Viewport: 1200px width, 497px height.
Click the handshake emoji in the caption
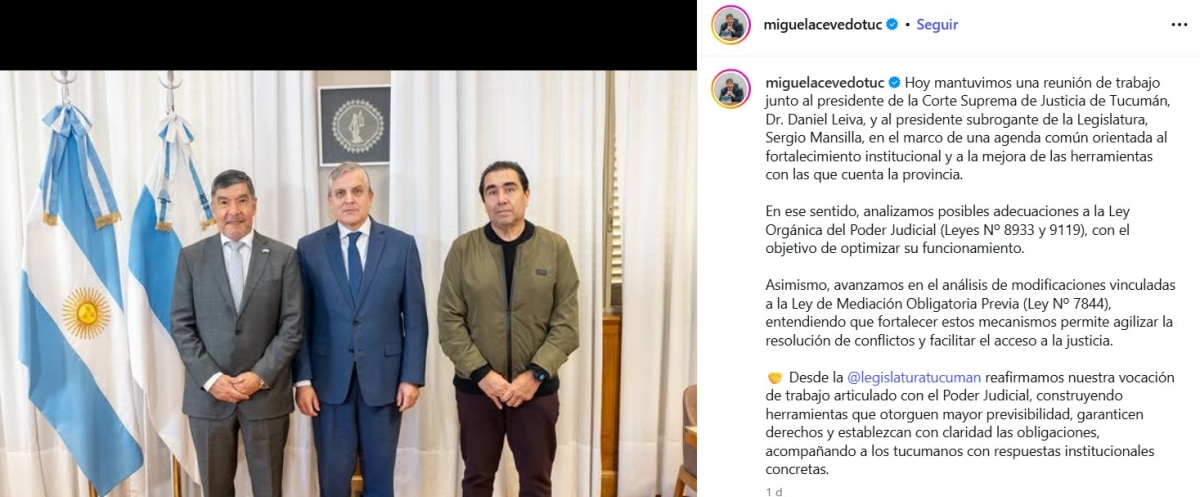point(774,378)
